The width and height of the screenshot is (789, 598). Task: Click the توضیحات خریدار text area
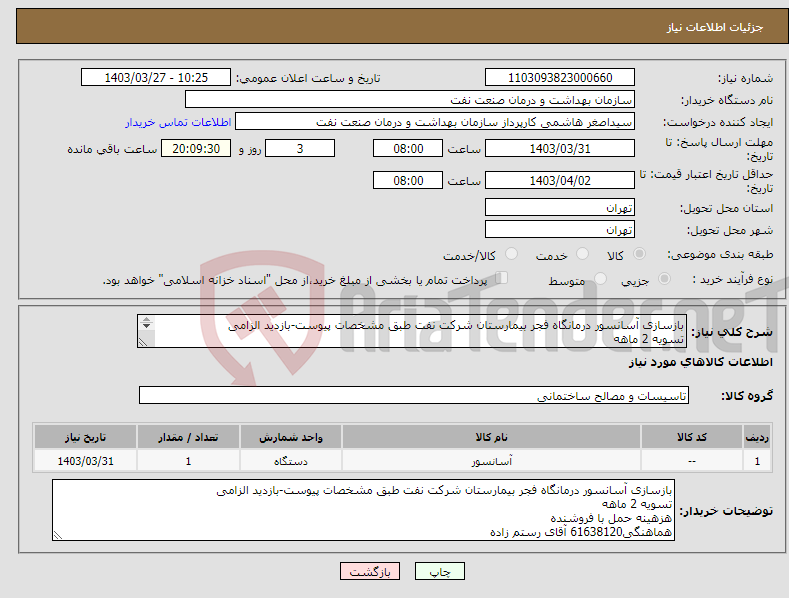point(363,510)
